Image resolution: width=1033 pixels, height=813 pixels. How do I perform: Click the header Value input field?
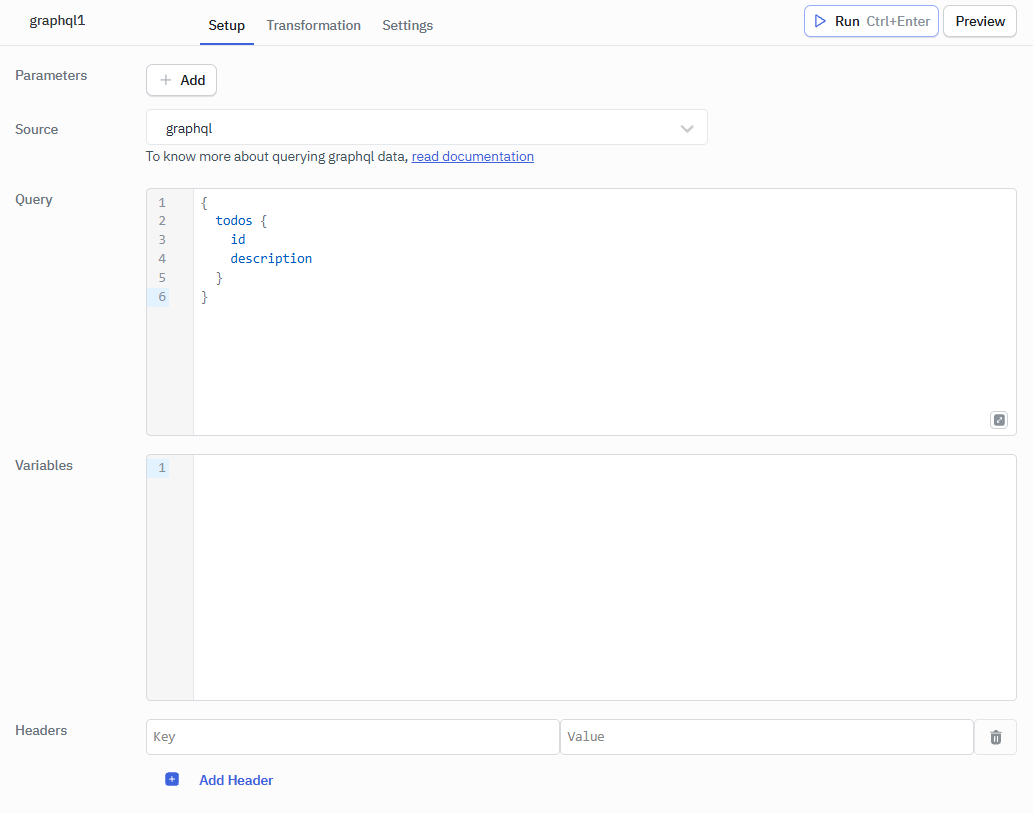coord(766,737)
